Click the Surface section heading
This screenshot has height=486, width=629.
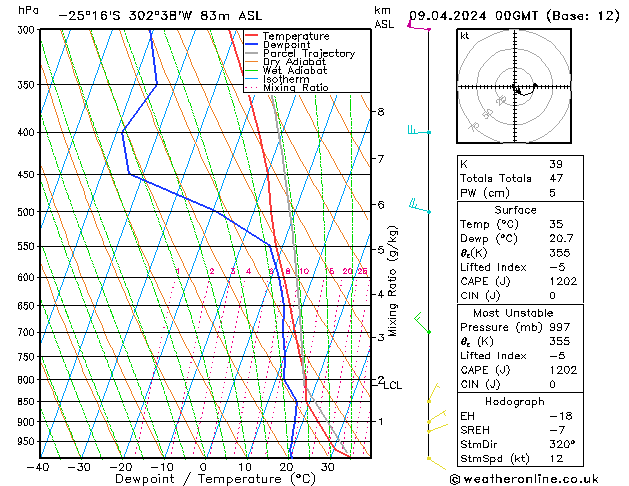point(515,210)
